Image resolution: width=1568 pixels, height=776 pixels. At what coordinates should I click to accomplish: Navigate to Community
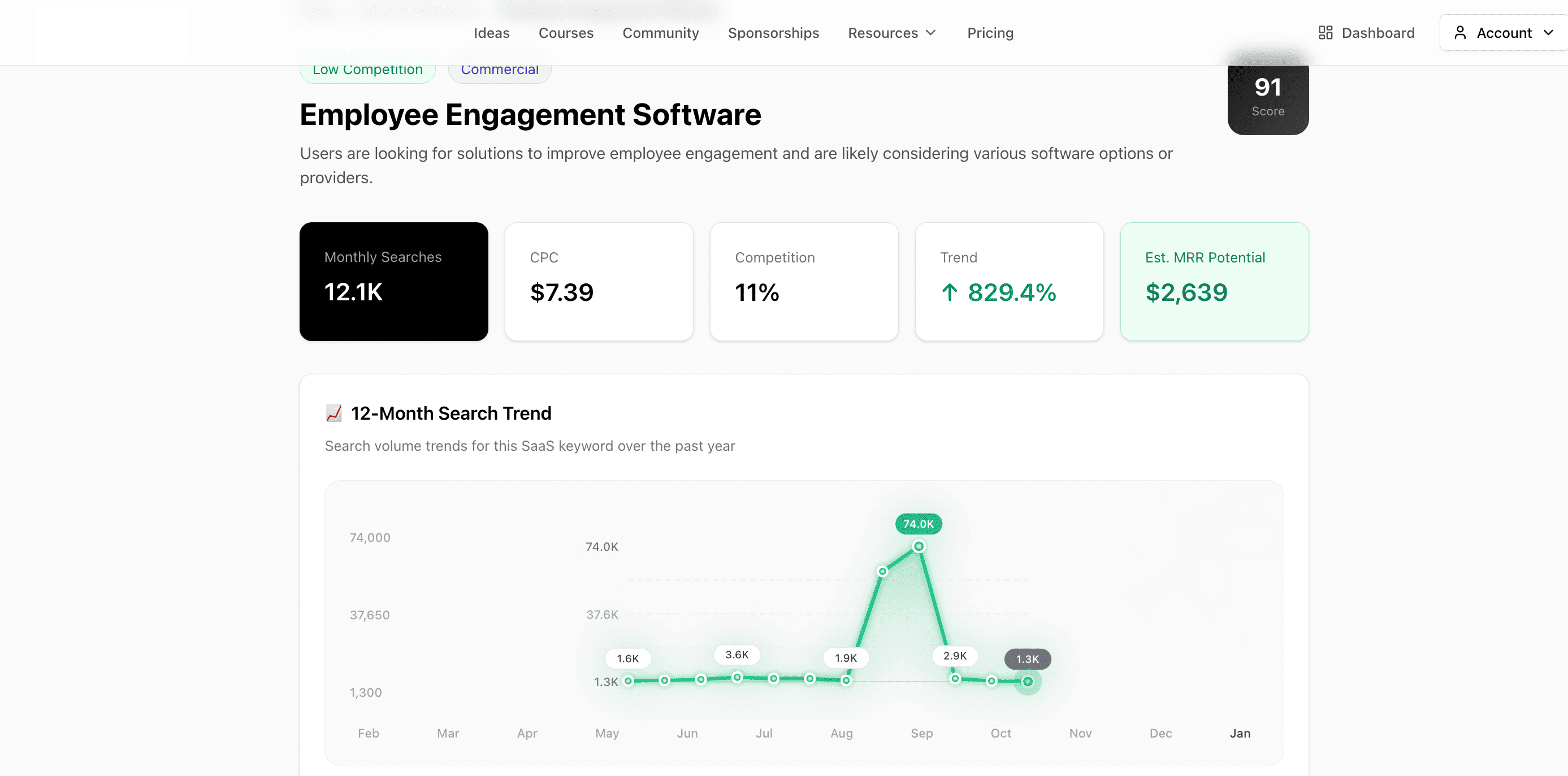pos(661,33)
